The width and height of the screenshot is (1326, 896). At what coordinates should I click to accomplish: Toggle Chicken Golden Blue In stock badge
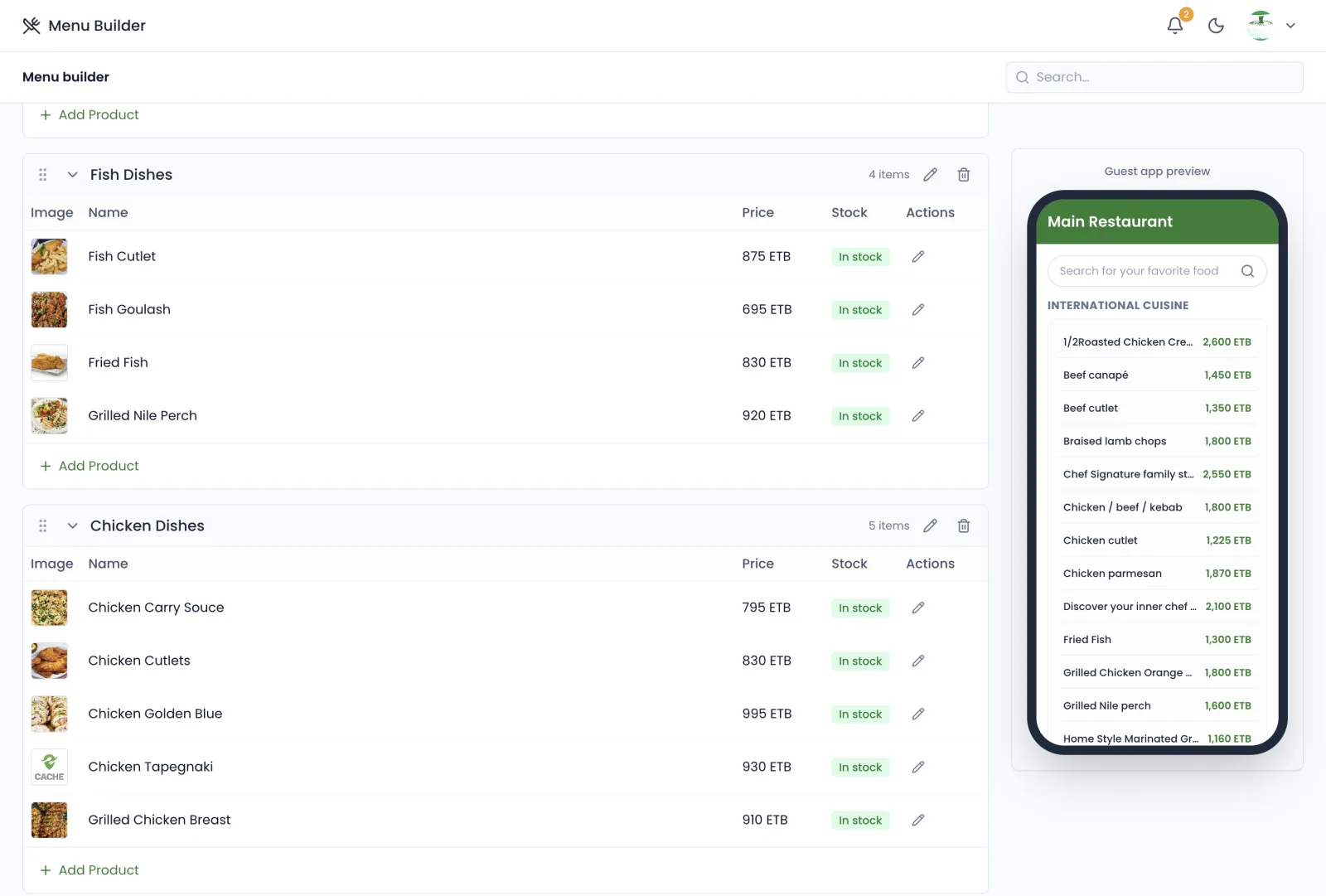(x=860, y=714)
